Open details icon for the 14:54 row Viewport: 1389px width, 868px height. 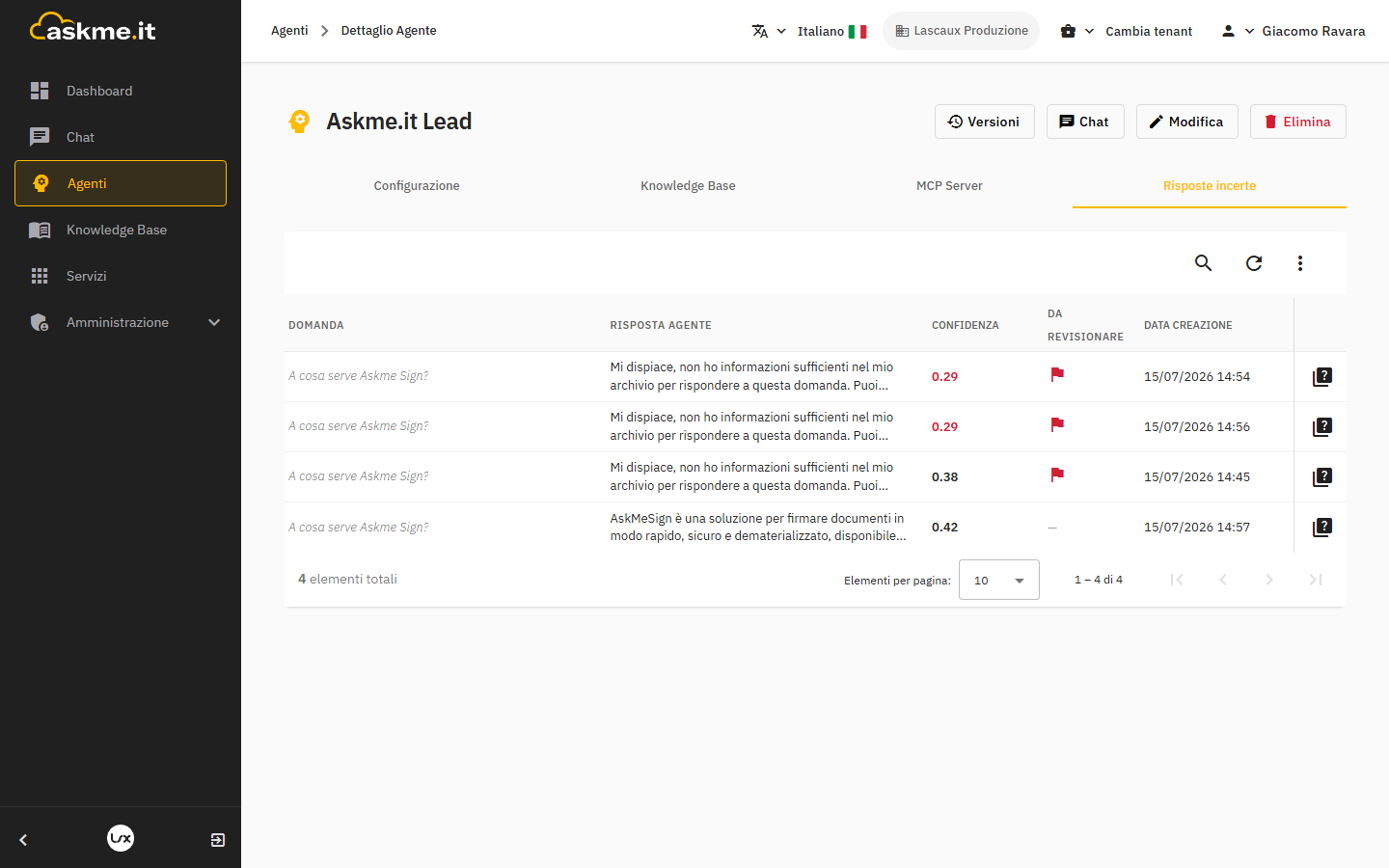1322,377
